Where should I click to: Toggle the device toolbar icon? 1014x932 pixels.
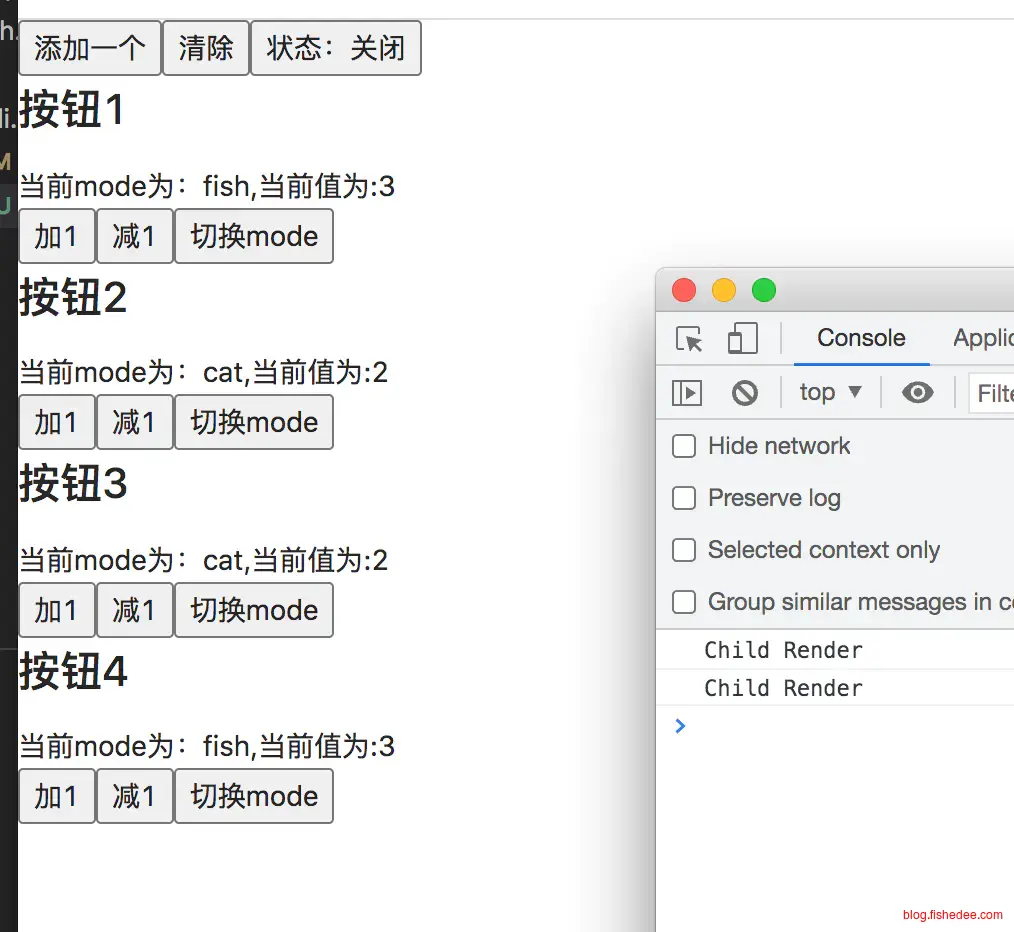click(742, 339)
